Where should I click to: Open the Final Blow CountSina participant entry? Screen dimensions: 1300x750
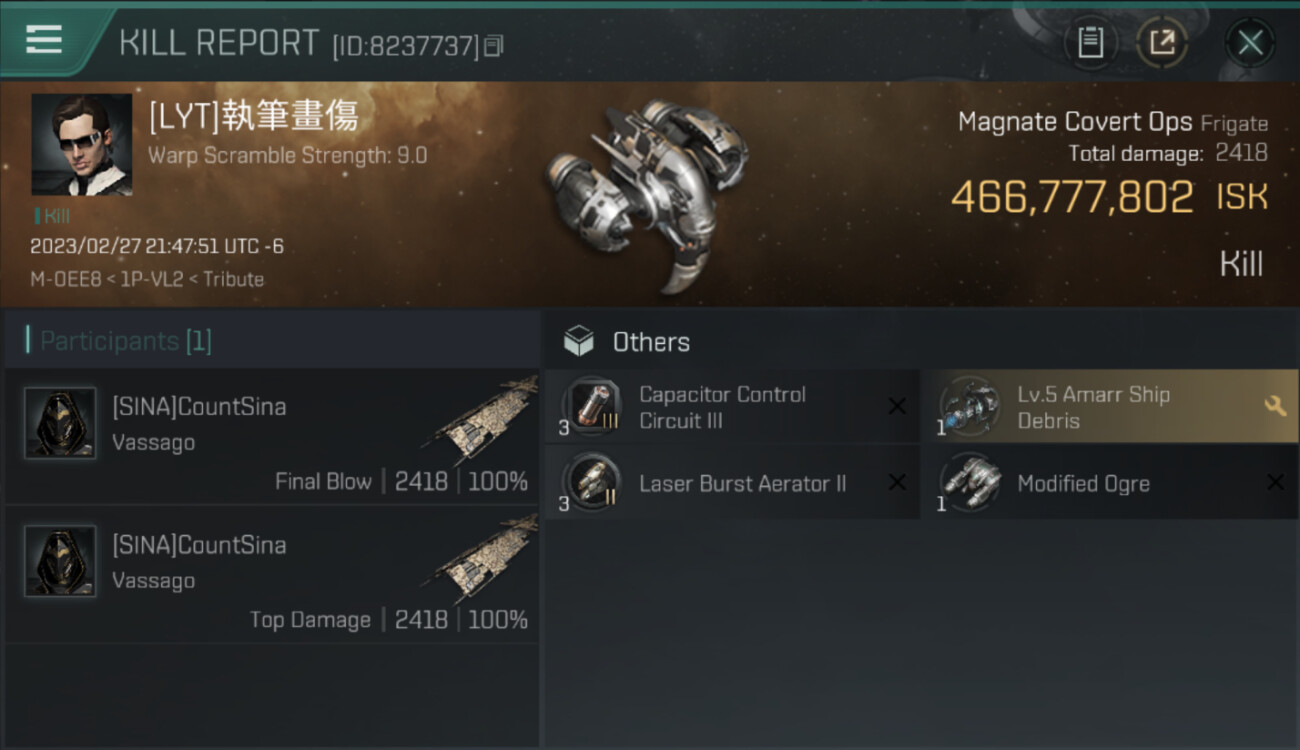coord(272,436)
